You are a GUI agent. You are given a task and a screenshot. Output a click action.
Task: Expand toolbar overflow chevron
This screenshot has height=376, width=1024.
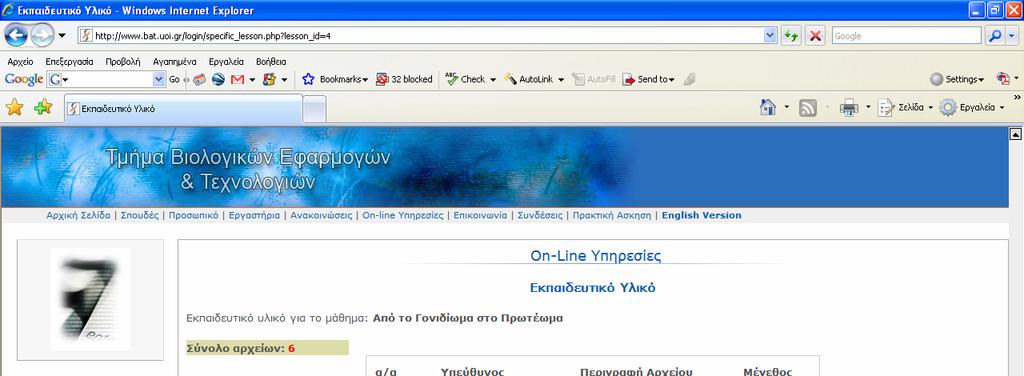pos(1017,97)
